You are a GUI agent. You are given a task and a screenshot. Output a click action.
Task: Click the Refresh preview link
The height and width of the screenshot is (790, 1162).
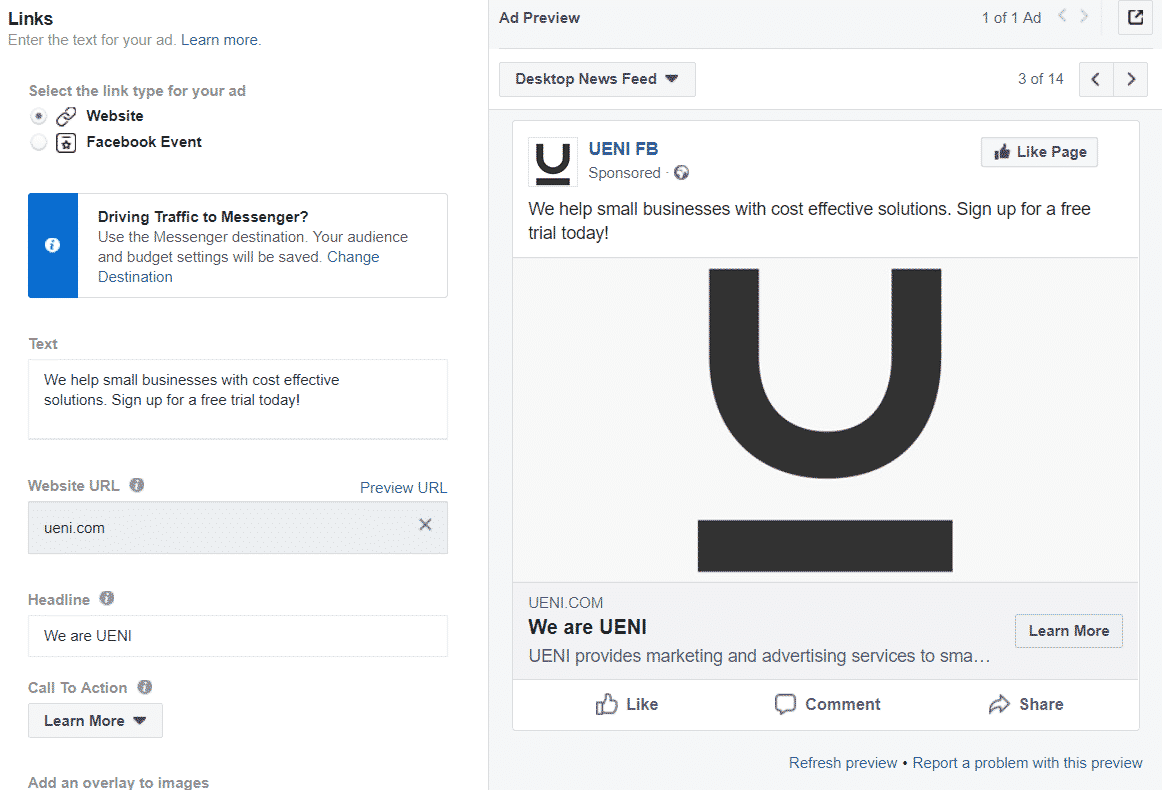843,763
